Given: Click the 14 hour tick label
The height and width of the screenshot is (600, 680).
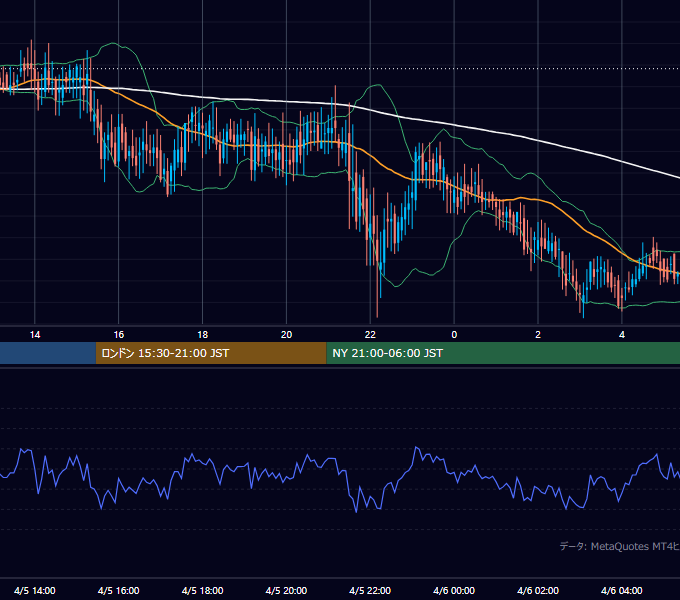Looking at the screenshot, I should (x=35, y=335).
